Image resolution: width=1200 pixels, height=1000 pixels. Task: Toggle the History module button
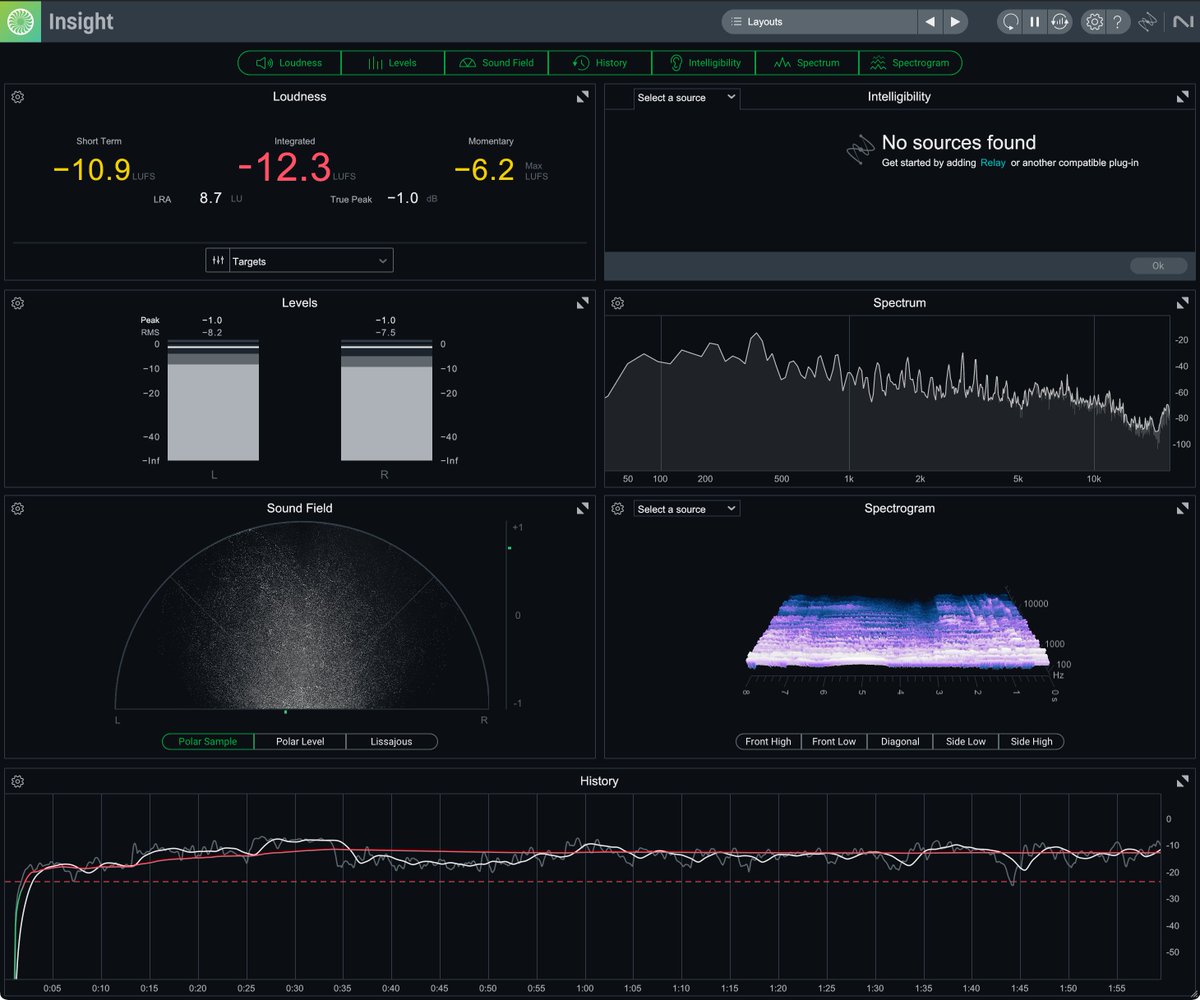coord(600,63)
